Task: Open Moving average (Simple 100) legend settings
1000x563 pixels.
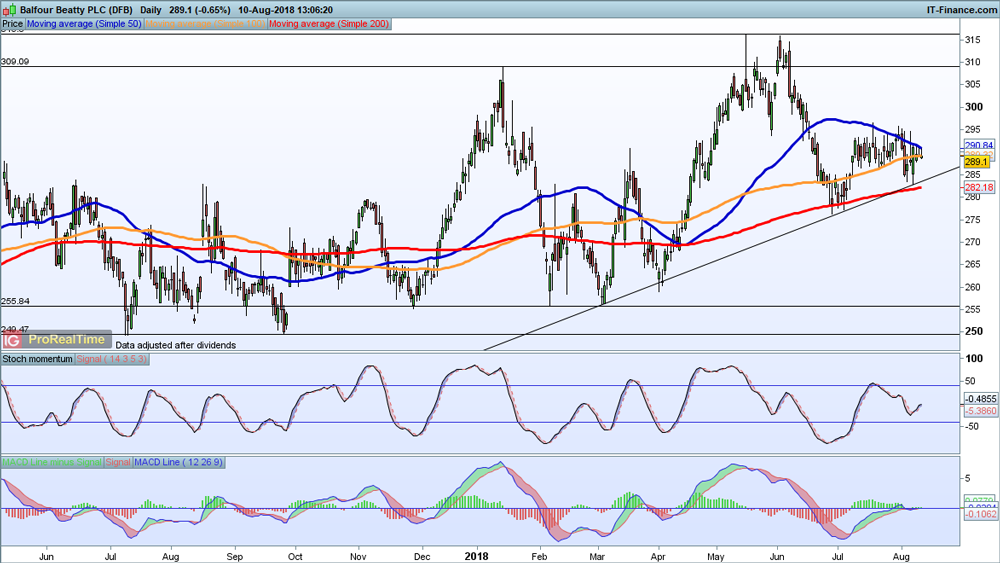Action: point(205,24)
